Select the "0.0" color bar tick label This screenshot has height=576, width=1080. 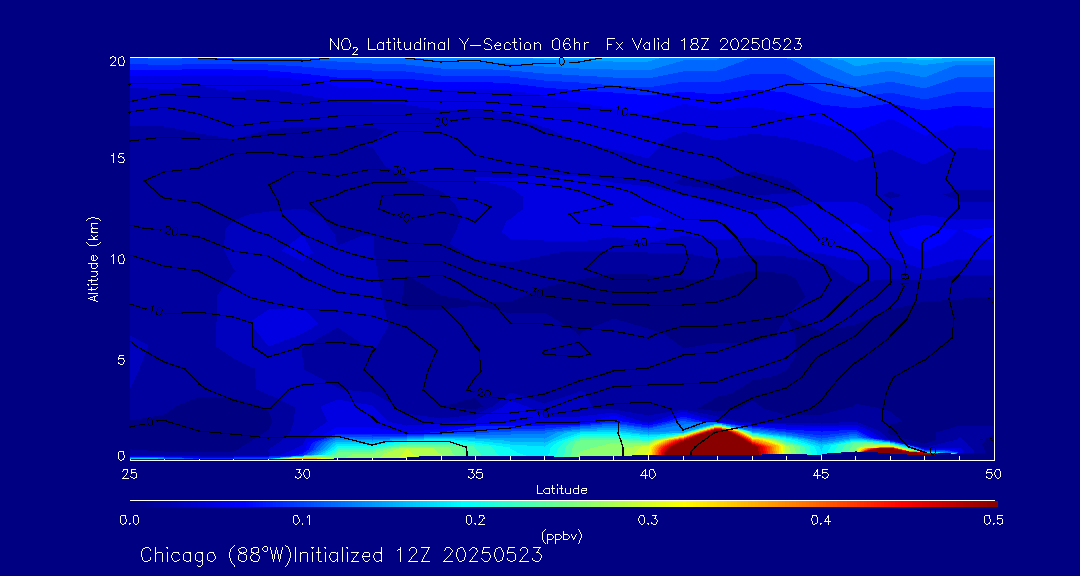tap(129, 520)
